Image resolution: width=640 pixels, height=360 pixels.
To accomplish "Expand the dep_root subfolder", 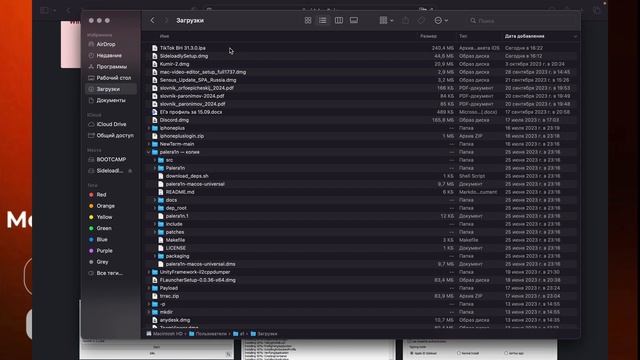I will [155, 208].
